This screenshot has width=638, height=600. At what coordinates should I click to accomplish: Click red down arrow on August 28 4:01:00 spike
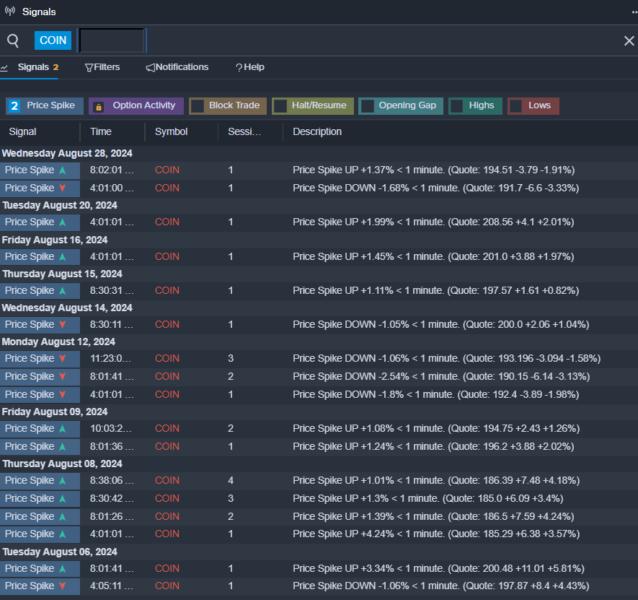[62, 188]
